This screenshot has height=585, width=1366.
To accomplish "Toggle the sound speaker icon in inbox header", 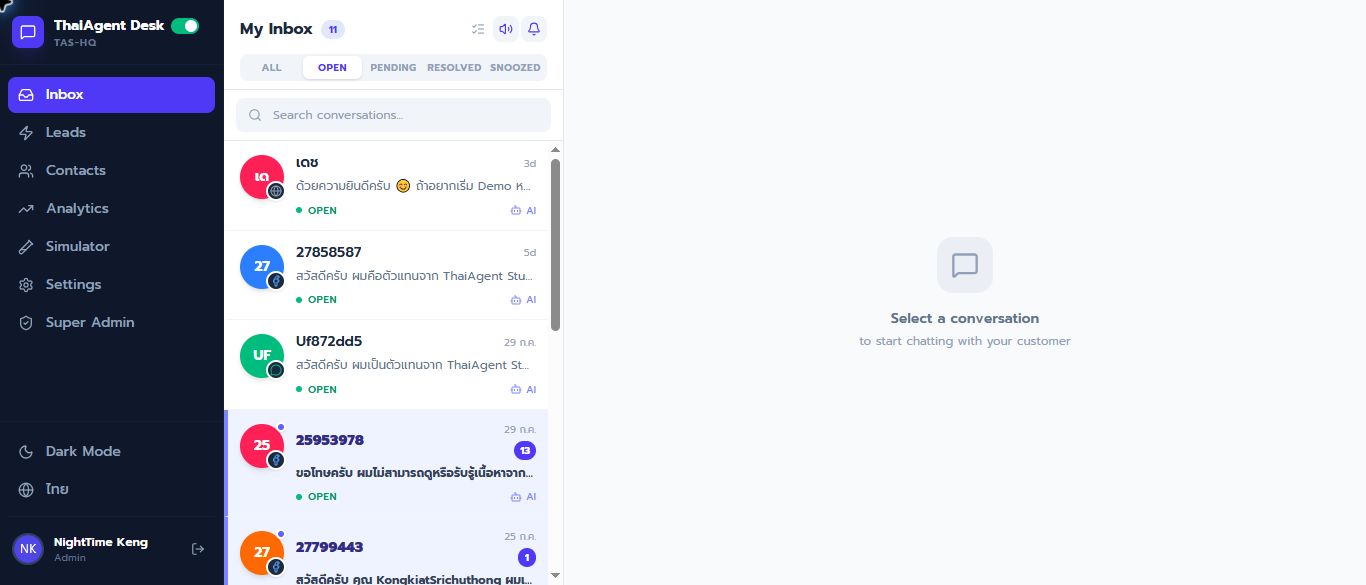I will 506,29.
